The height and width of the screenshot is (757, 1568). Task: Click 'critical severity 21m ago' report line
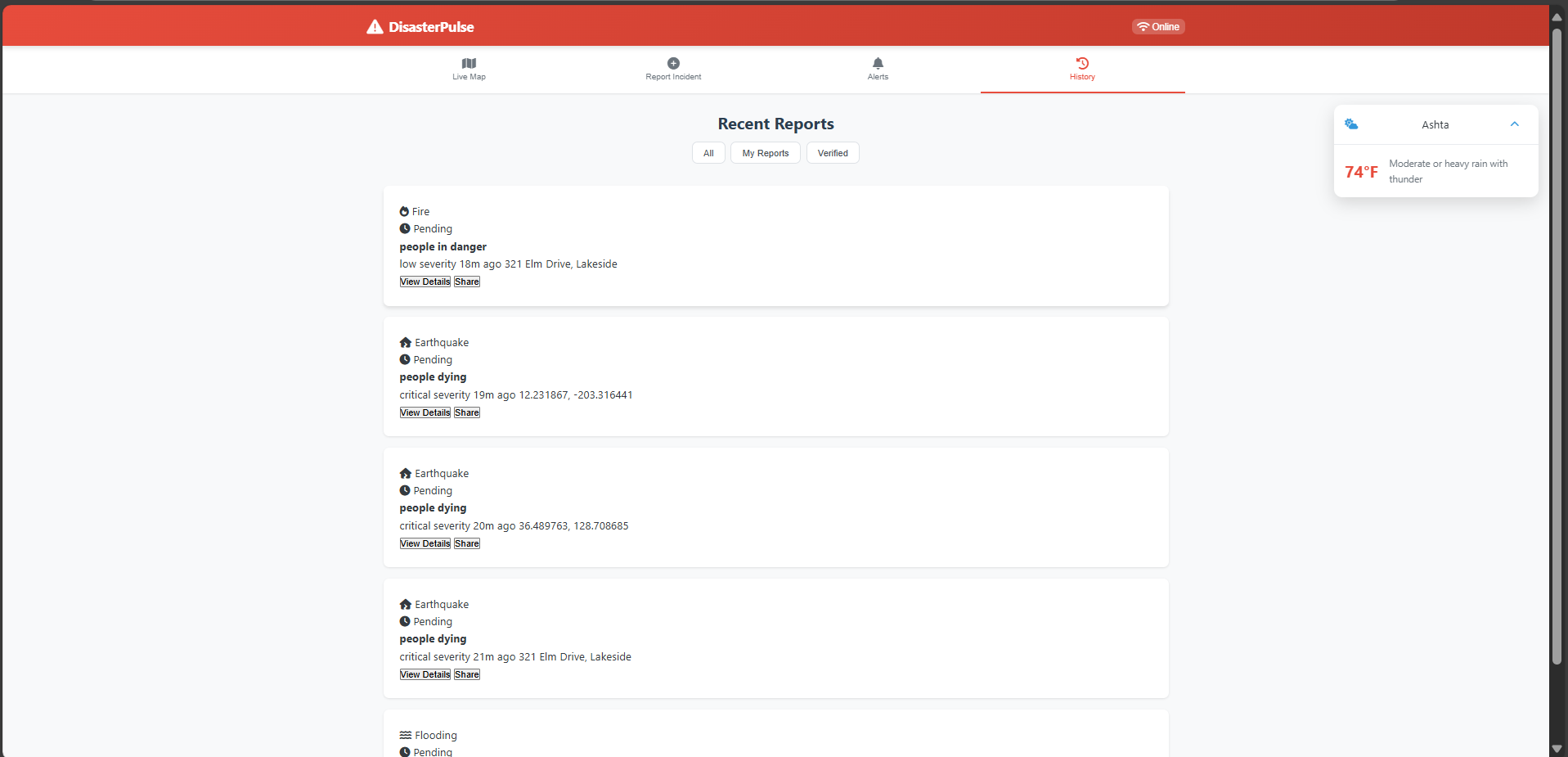pyautogui.click(x=515, y=656)
